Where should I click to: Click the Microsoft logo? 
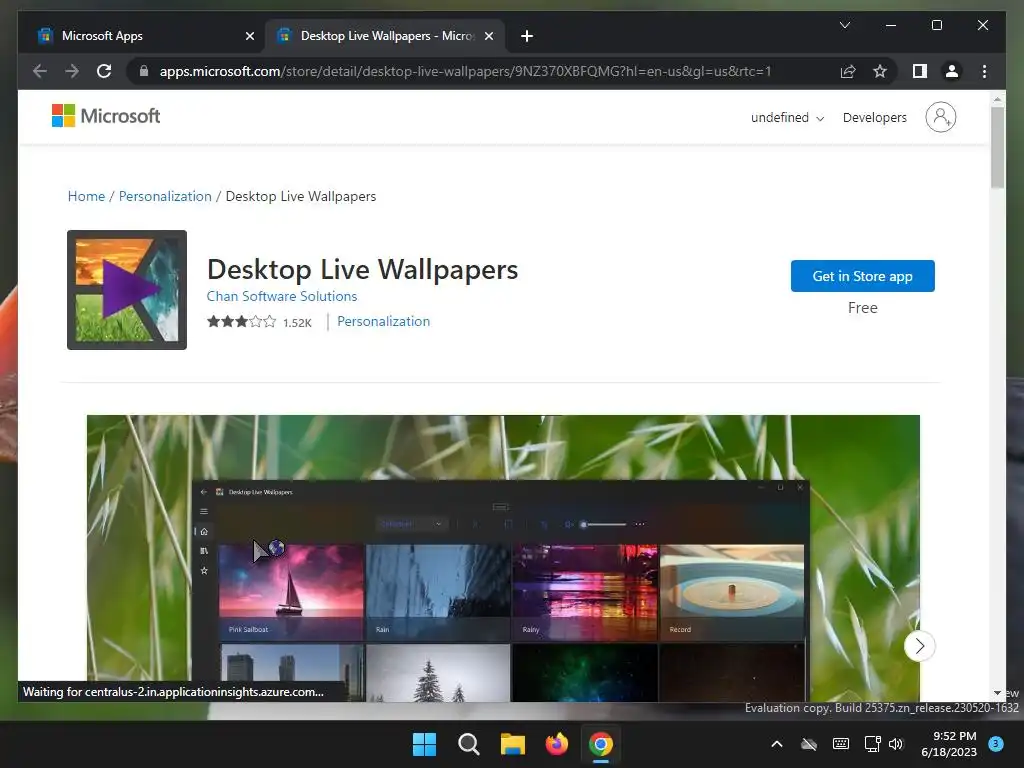pos(106,116)
